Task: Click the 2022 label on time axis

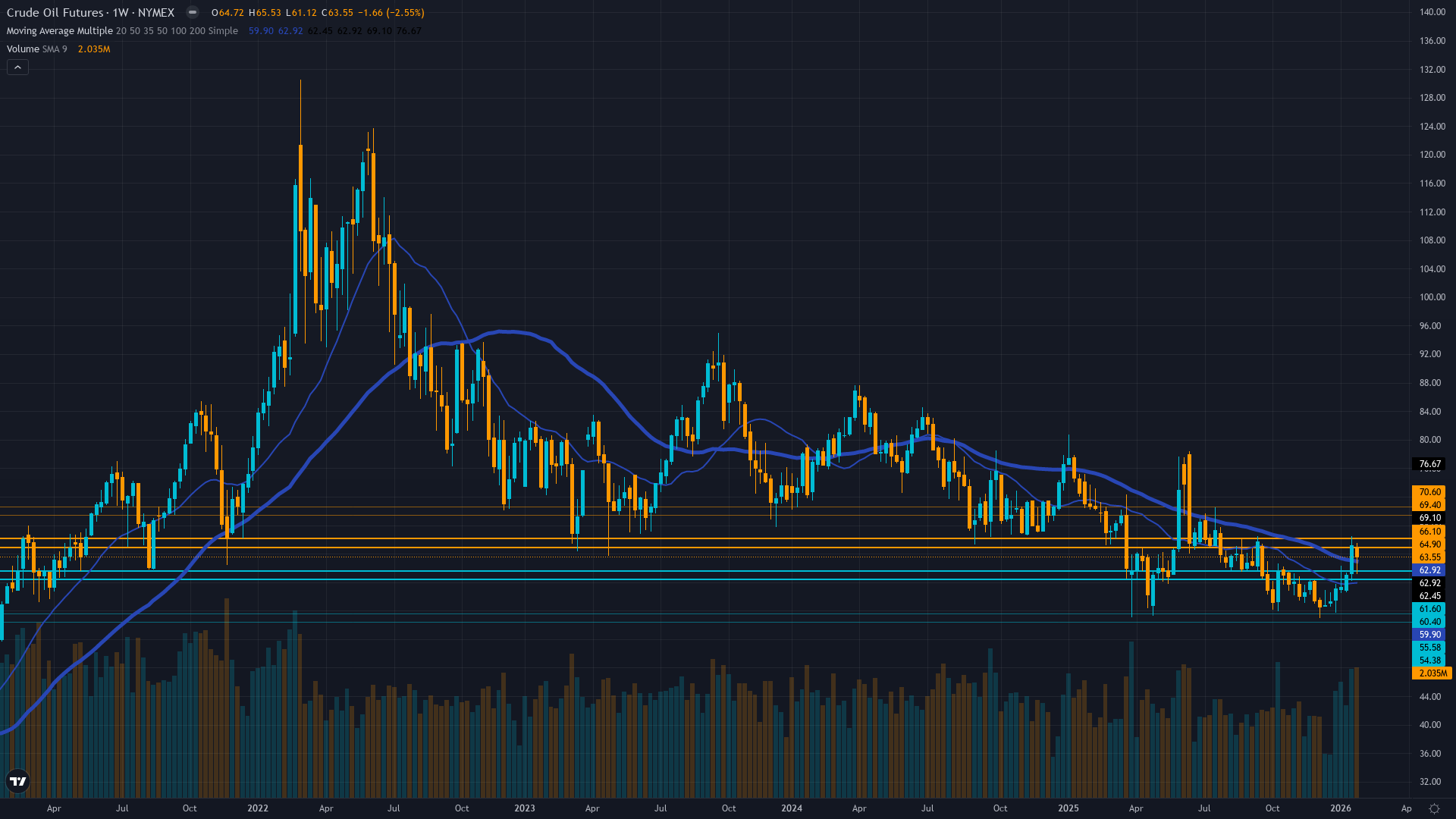Action: 258,808
